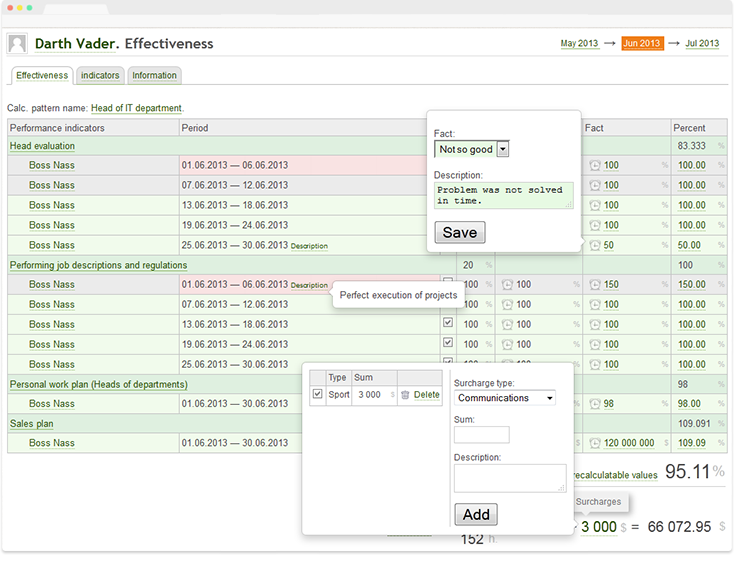
Task: Click the Head evaluation 13.06–18.06 fact clock icon
Action: 596,206
